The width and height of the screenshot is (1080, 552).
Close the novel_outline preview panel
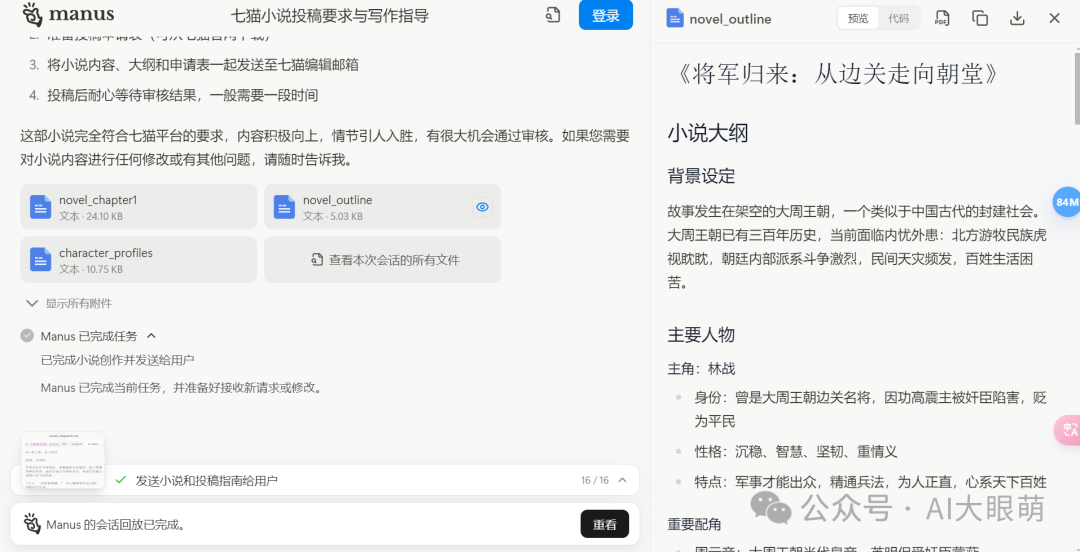point(1055,19)
